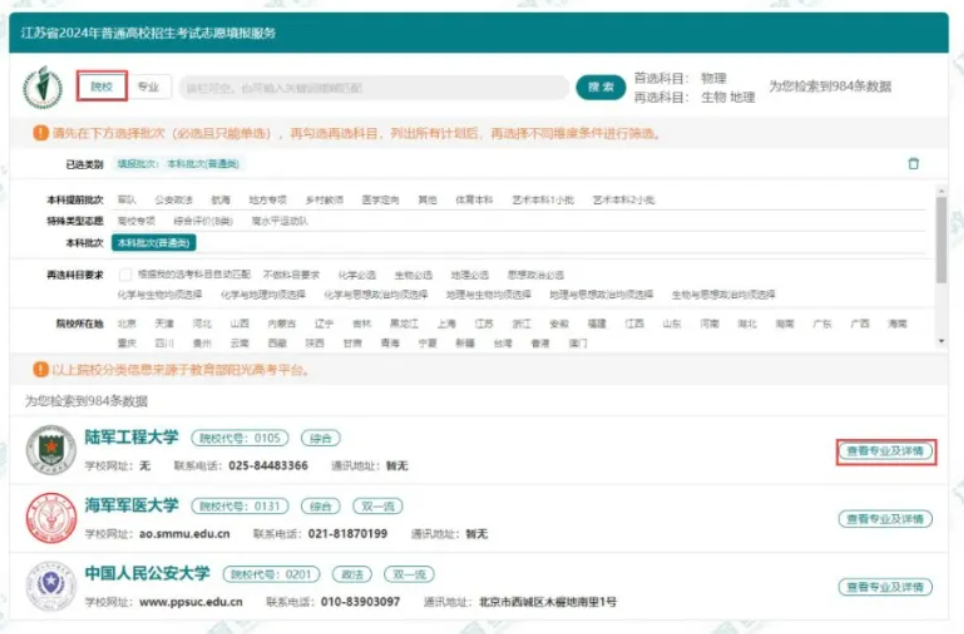Image resolution: width=964 pixels, height=634 pixels.
Task: Select 乡村教师 batch option
Action: click(324, 200)
